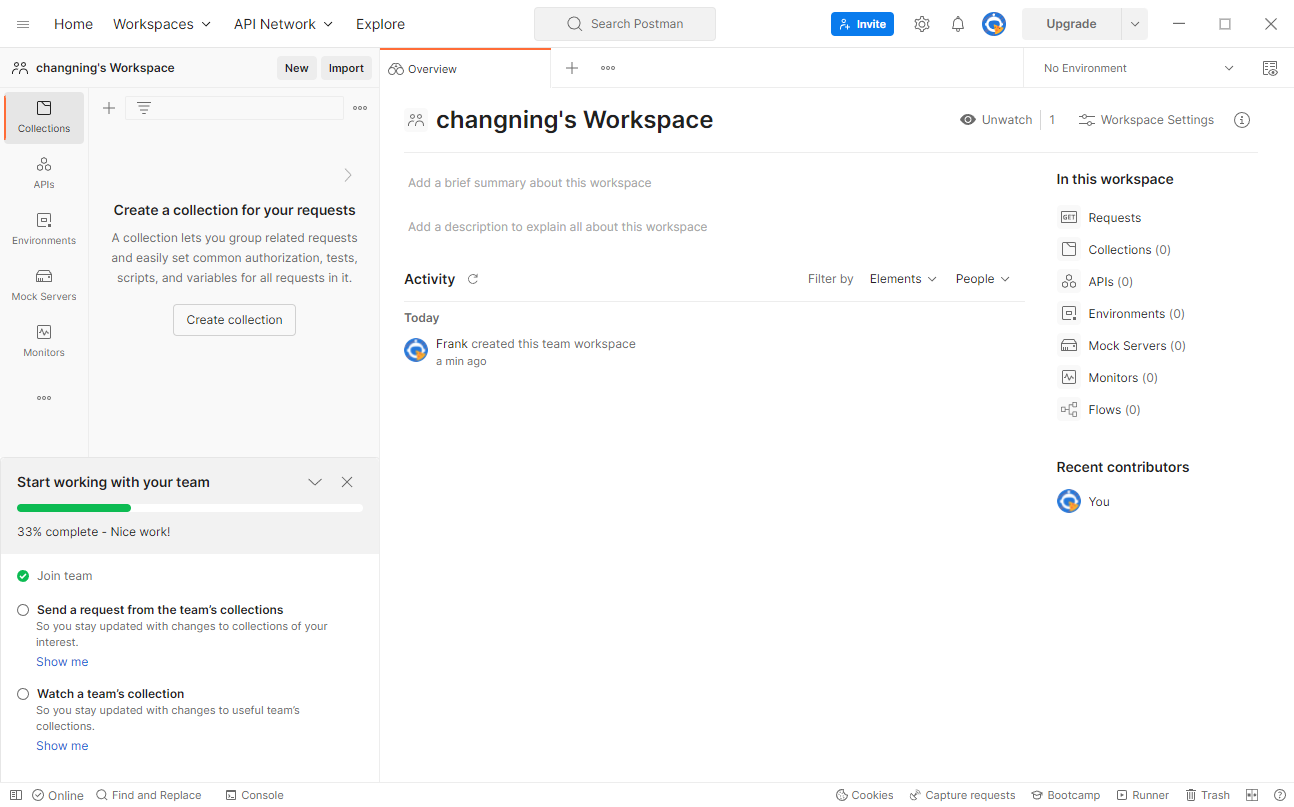The height and width of the screenshot is (807, 1294).
Task: Open the Elements filter dropdown
Action: [903, 279]
